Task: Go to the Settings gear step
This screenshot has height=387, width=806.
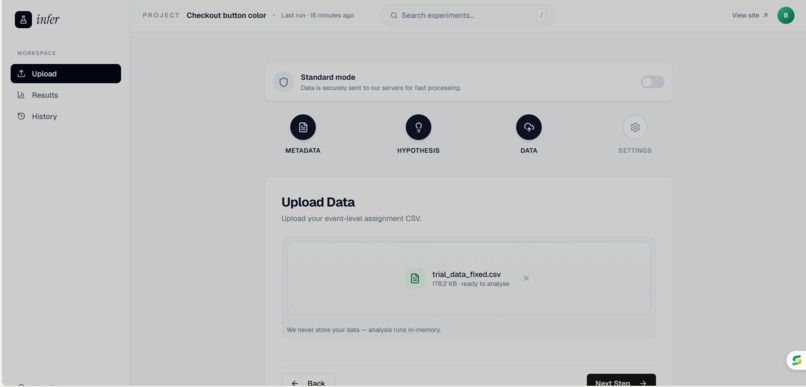Action: 635,127
